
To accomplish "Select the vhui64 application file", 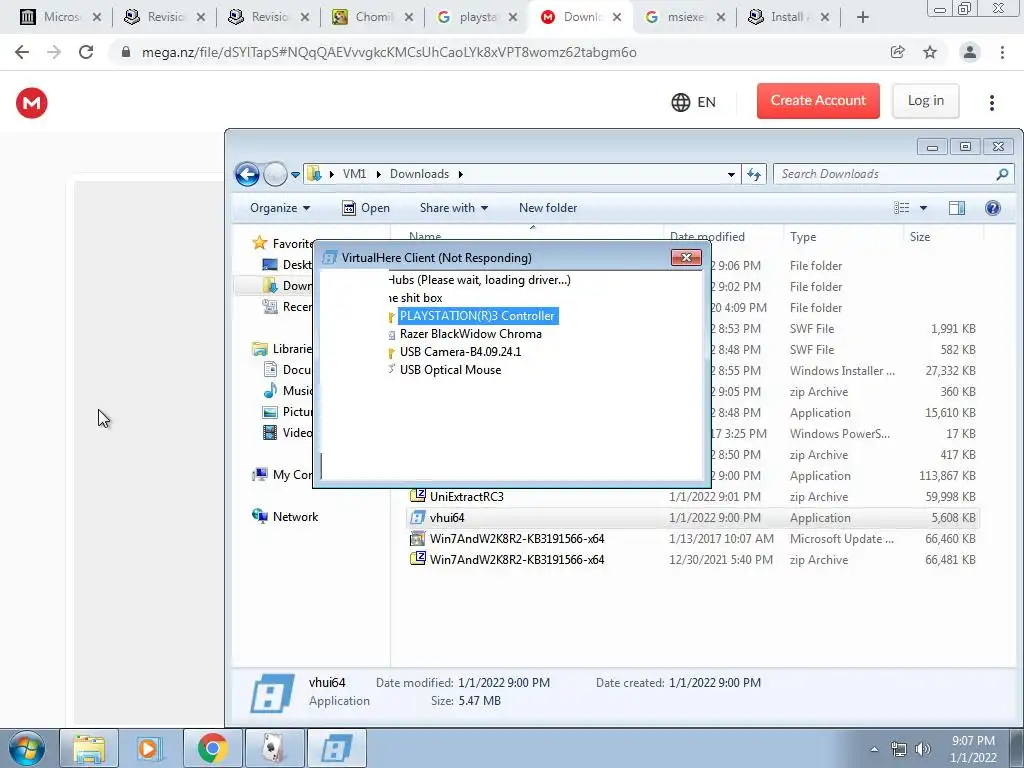I will coord(692,517).
